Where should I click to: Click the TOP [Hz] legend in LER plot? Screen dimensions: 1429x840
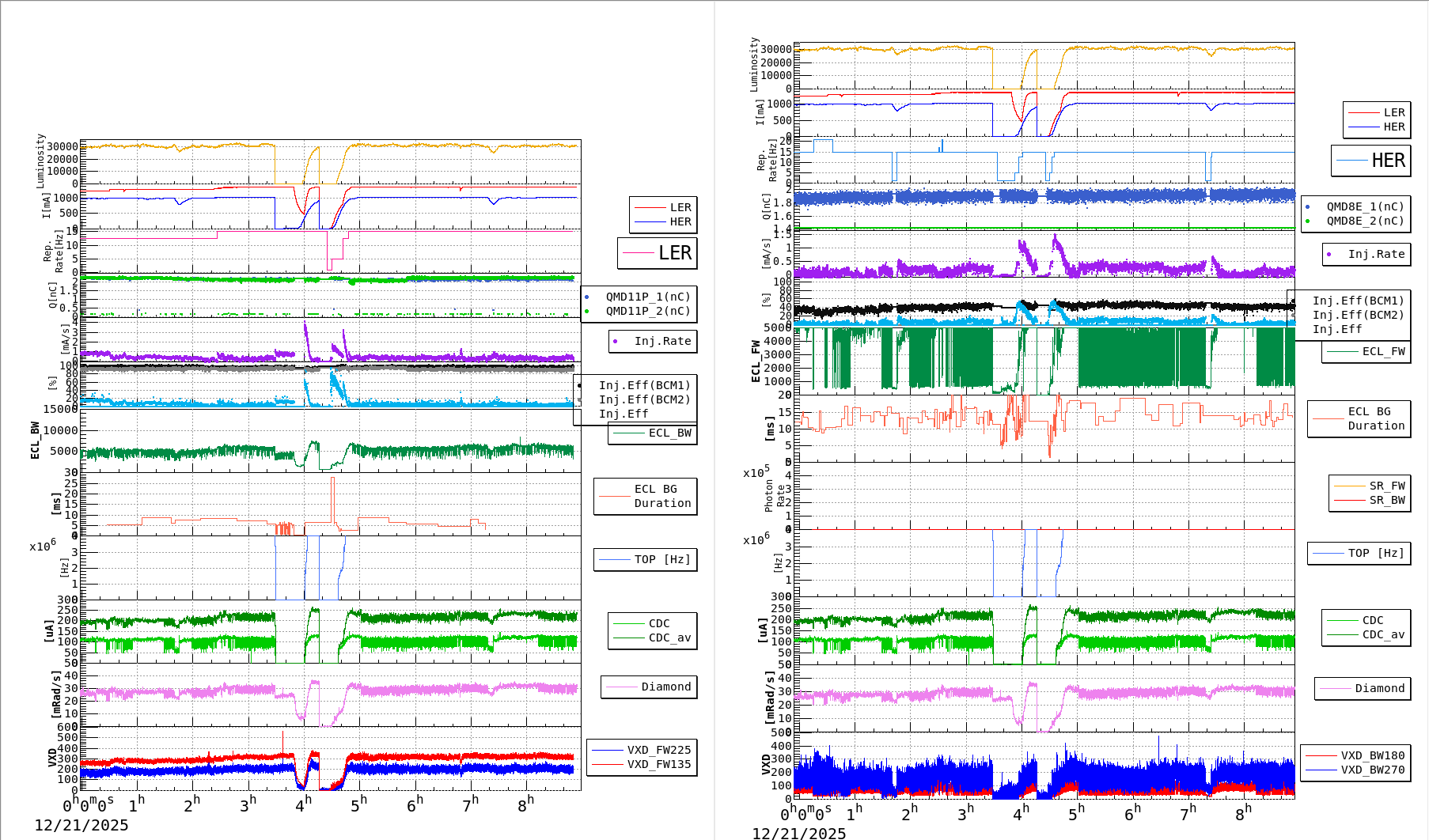point(646,560)
